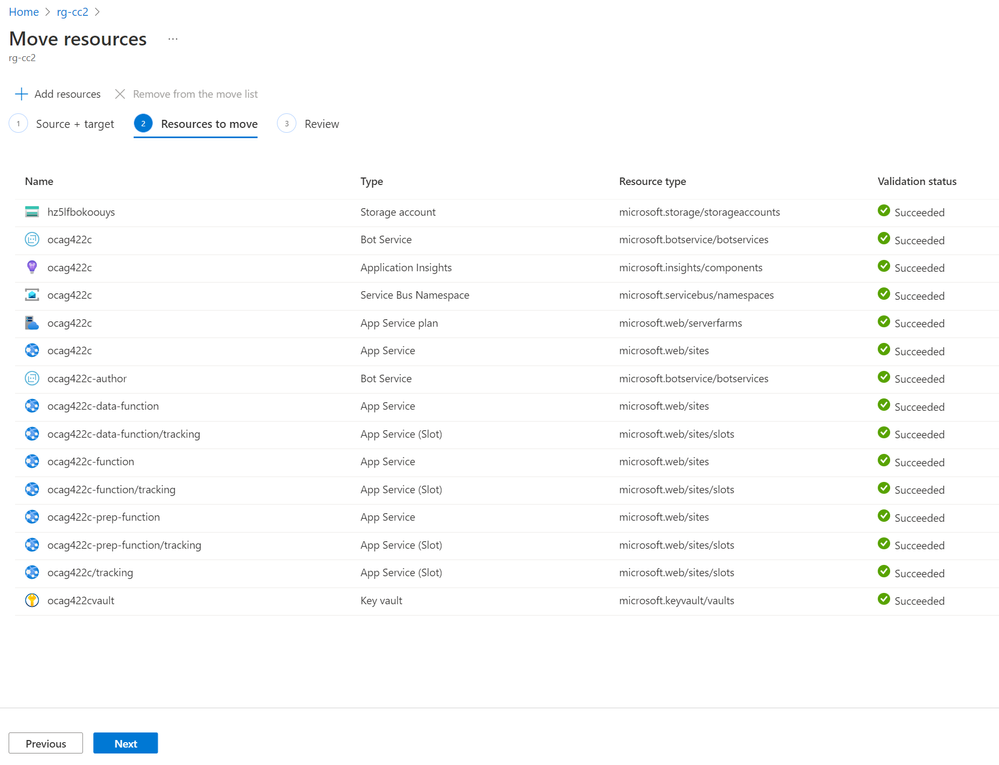Click the Validation status column header

point(917,182)
